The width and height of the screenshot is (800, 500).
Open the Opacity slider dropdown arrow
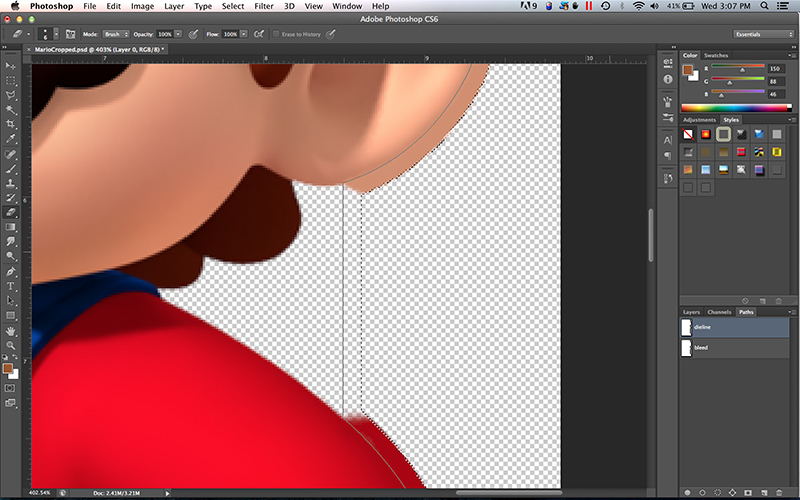(x=178, y=34)
